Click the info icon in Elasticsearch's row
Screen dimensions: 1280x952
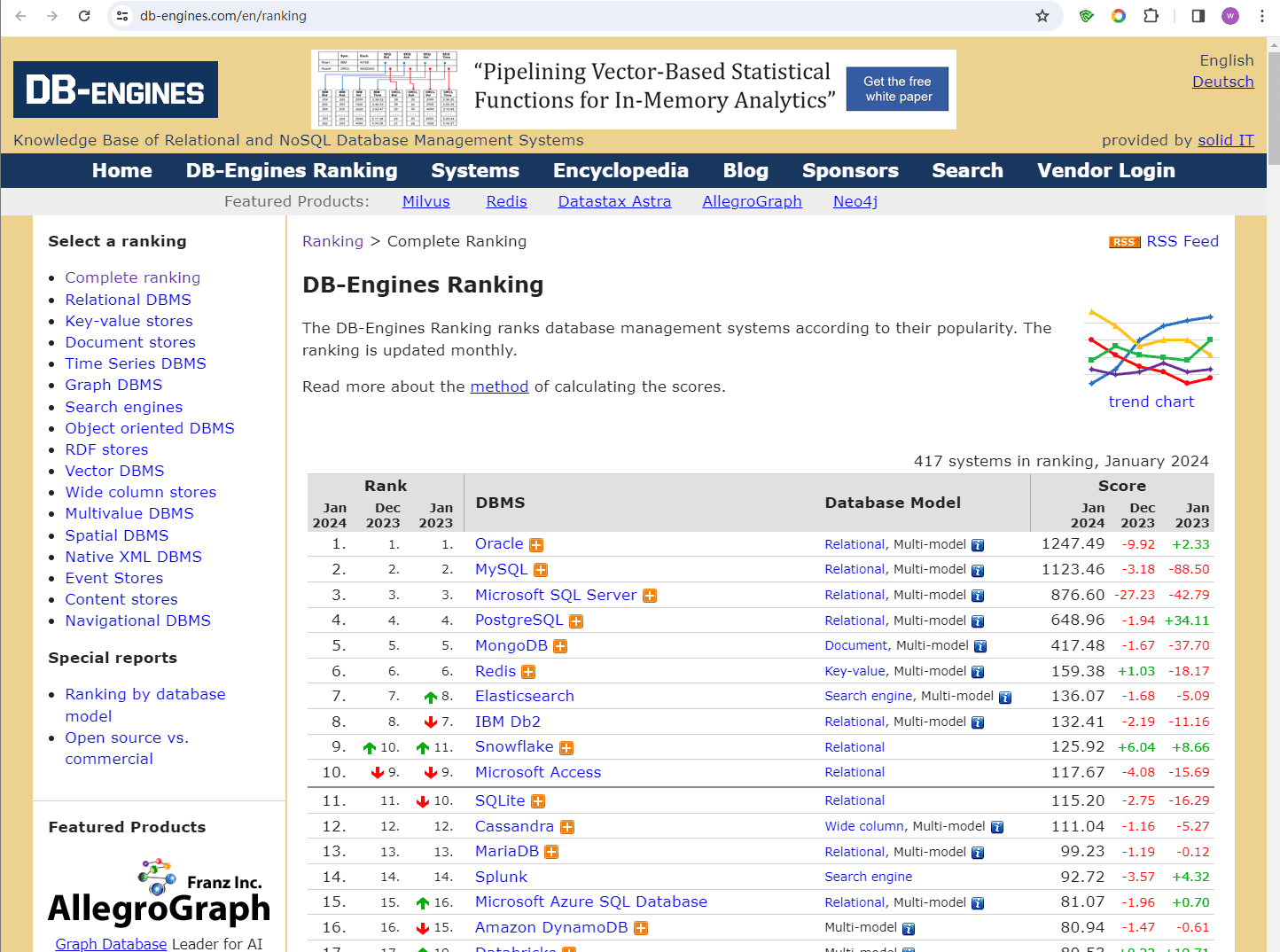click(x=1005, y=698)
